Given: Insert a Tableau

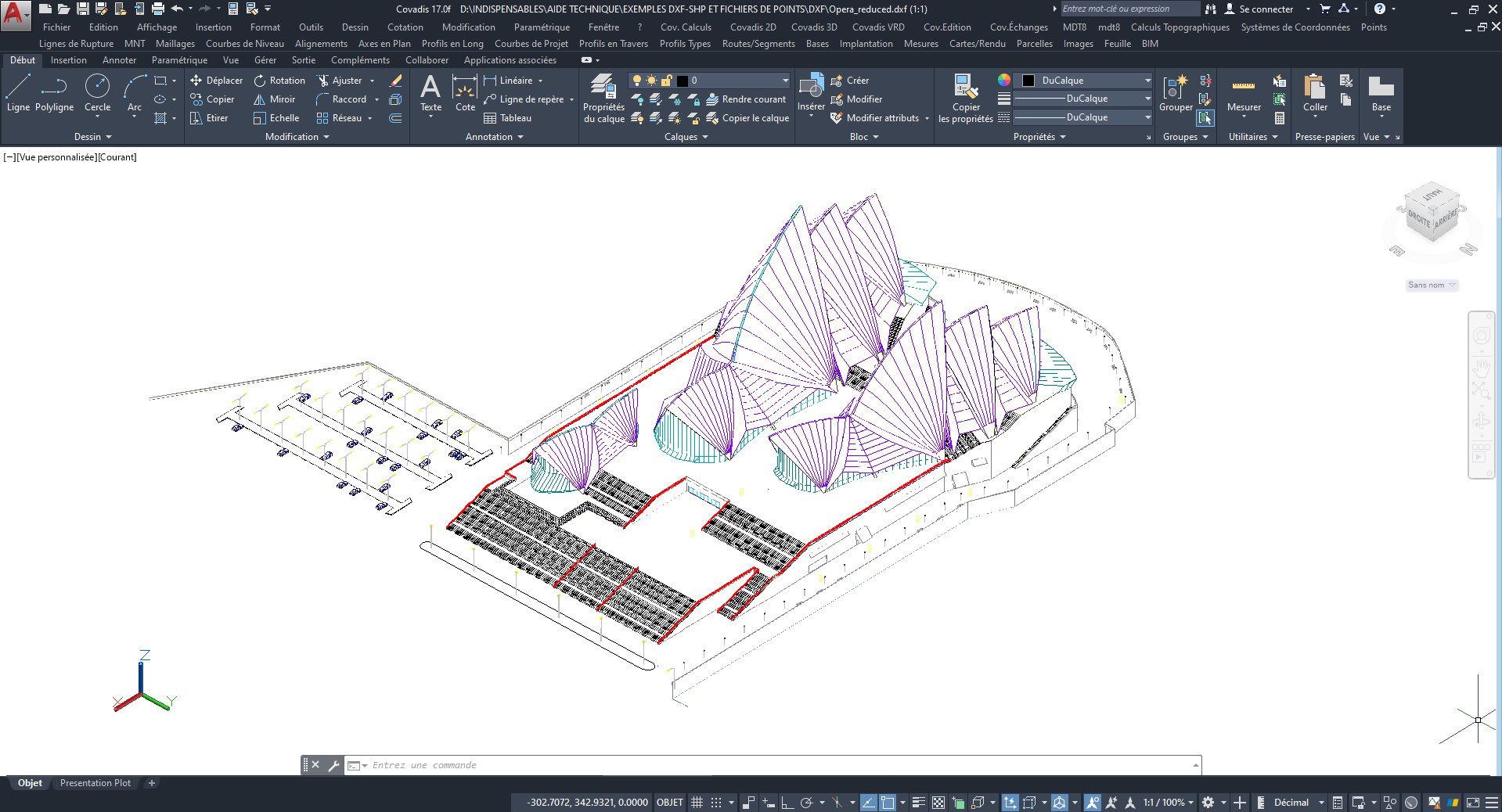Looking at the screenshot, I should [508, 118].
